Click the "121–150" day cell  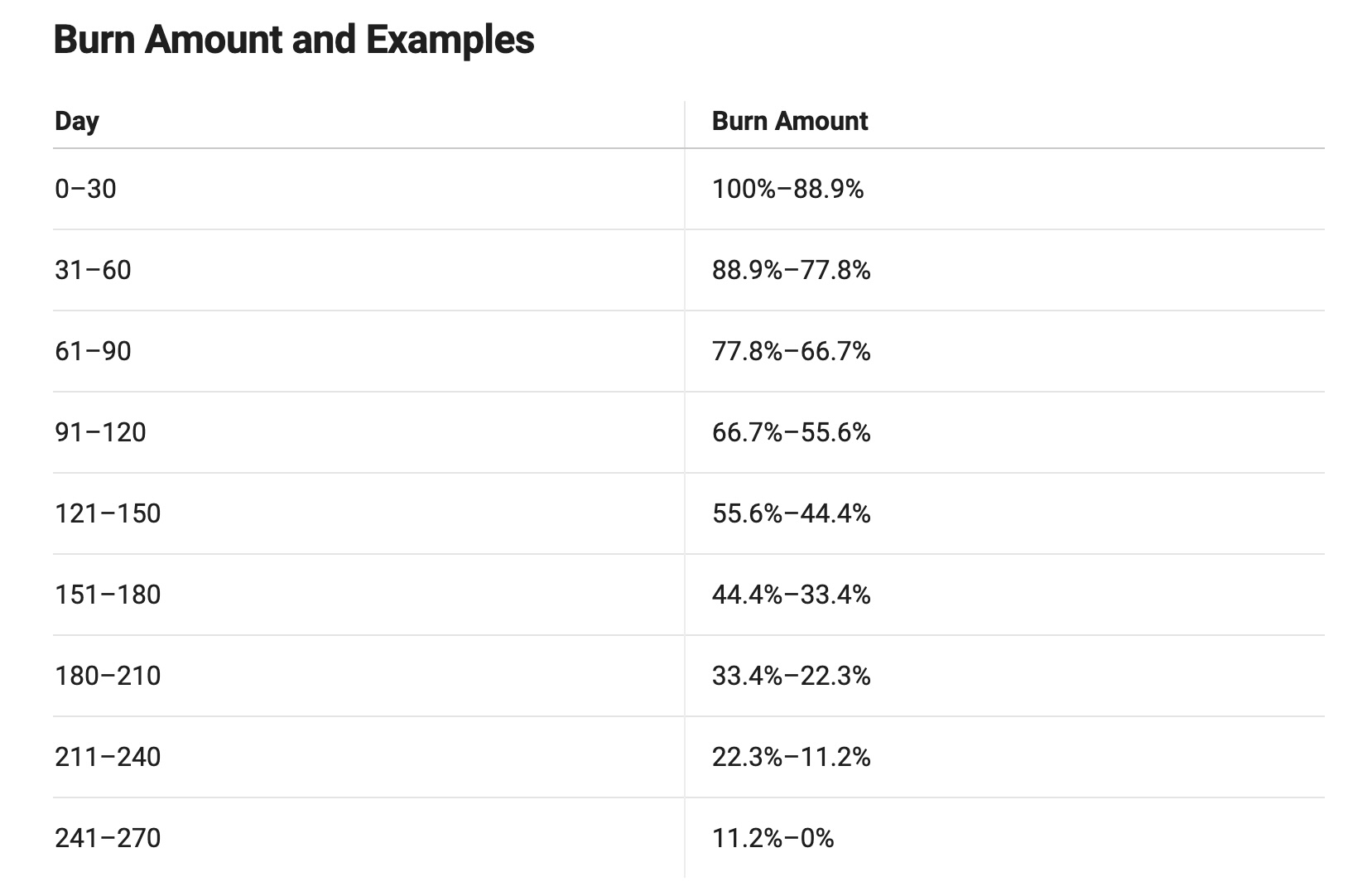click(x=108, y=513)
